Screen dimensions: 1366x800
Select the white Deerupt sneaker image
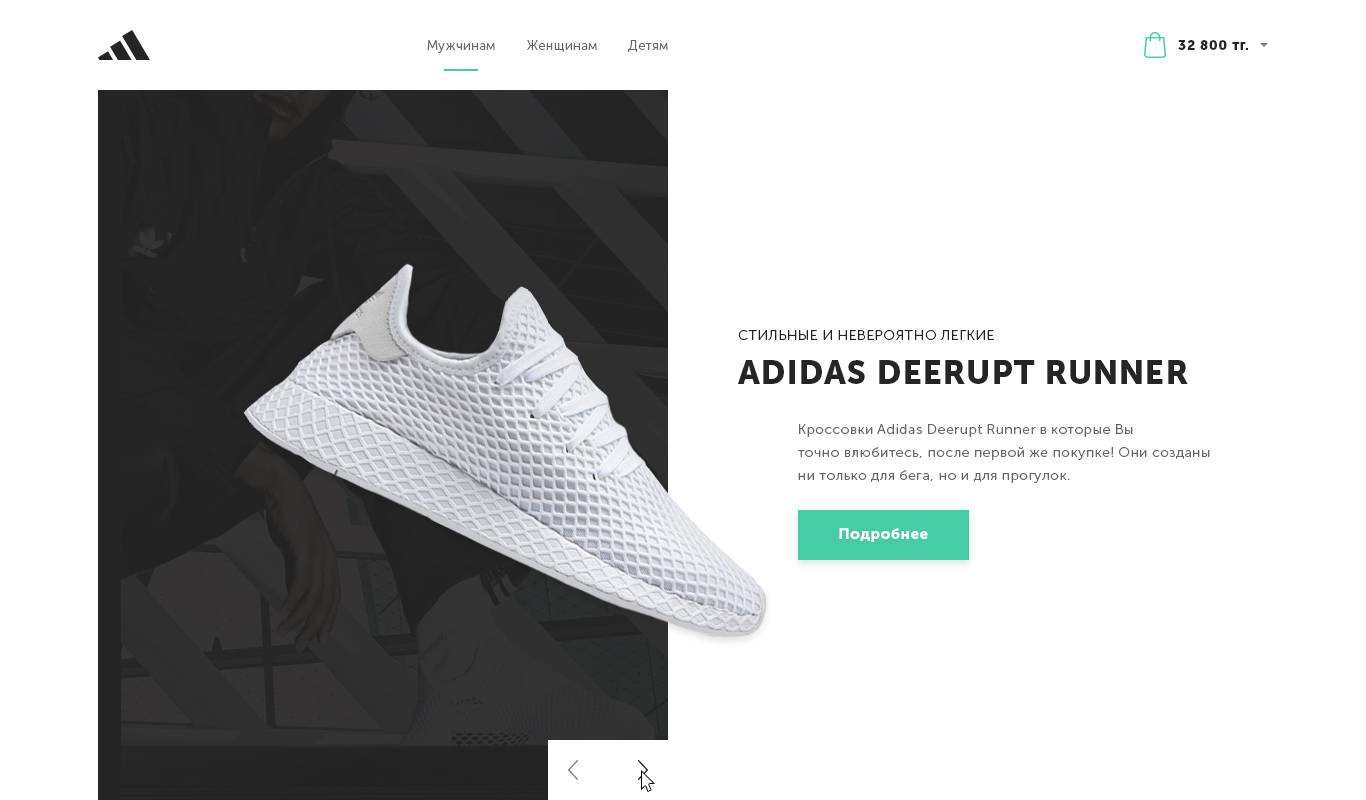[506, 450]
